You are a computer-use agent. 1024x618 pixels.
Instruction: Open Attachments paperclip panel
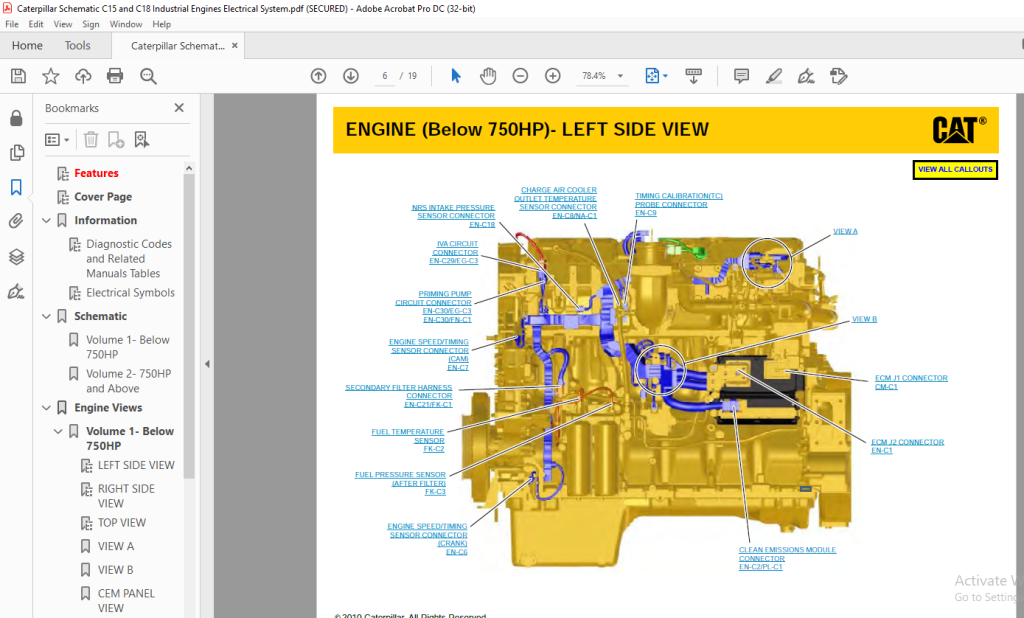coord(16,221)
